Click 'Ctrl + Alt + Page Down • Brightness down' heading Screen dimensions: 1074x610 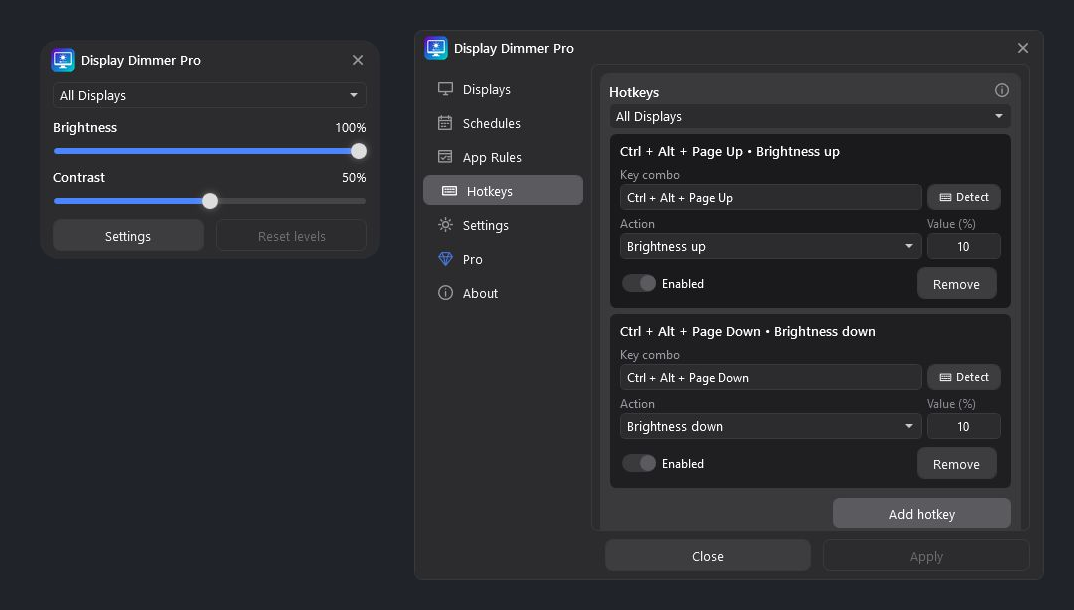tap(747, 331)
